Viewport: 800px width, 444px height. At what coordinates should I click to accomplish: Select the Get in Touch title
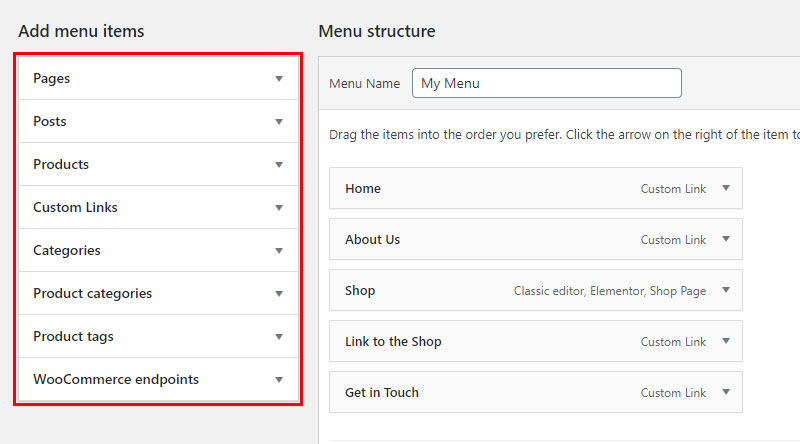point(382,392)
